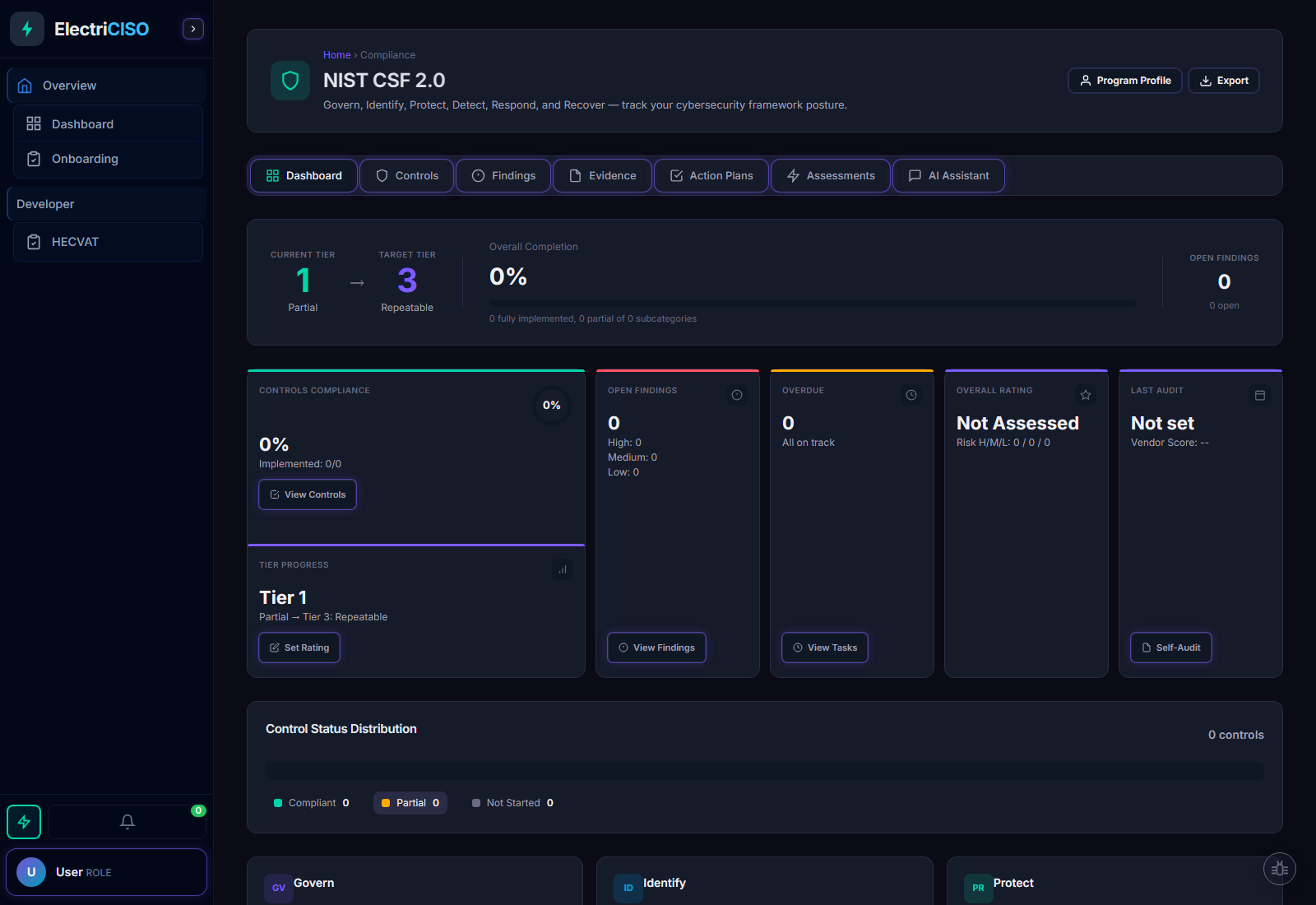Open the User profile card
The width and height of the screenshot is (1316, 905).
click(x=106, y=871)
